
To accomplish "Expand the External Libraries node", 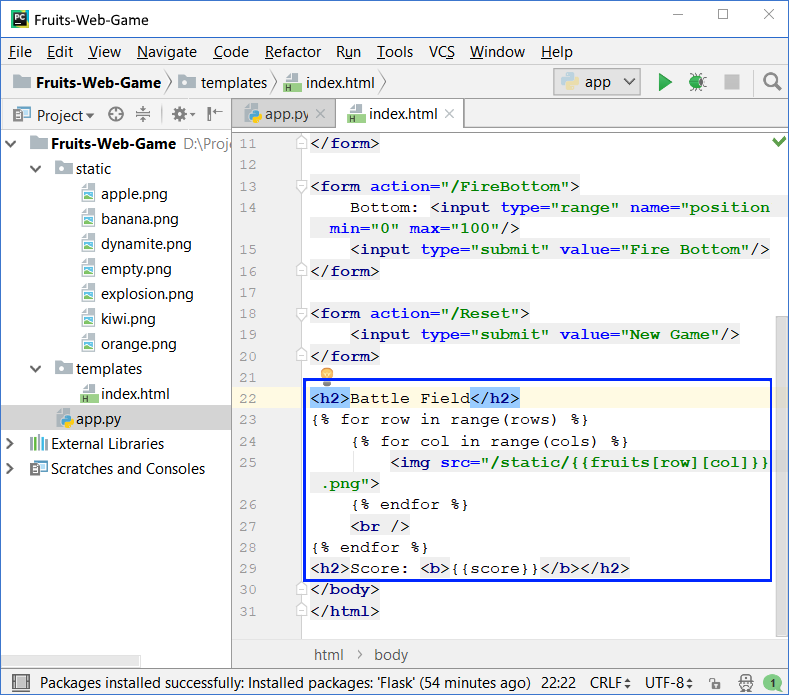I will 12,444.
